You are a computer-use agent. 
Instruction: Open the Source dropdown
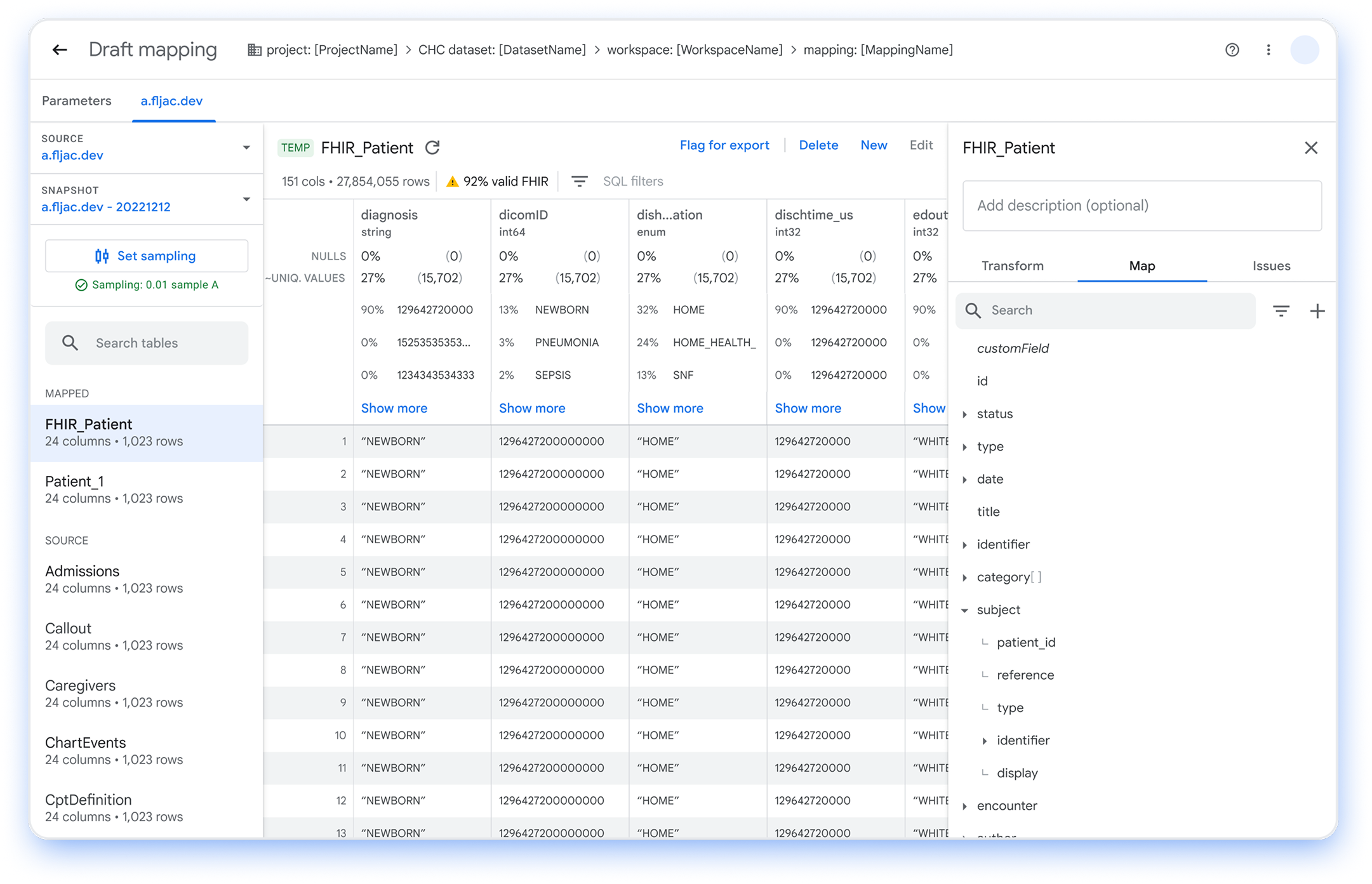246,148
